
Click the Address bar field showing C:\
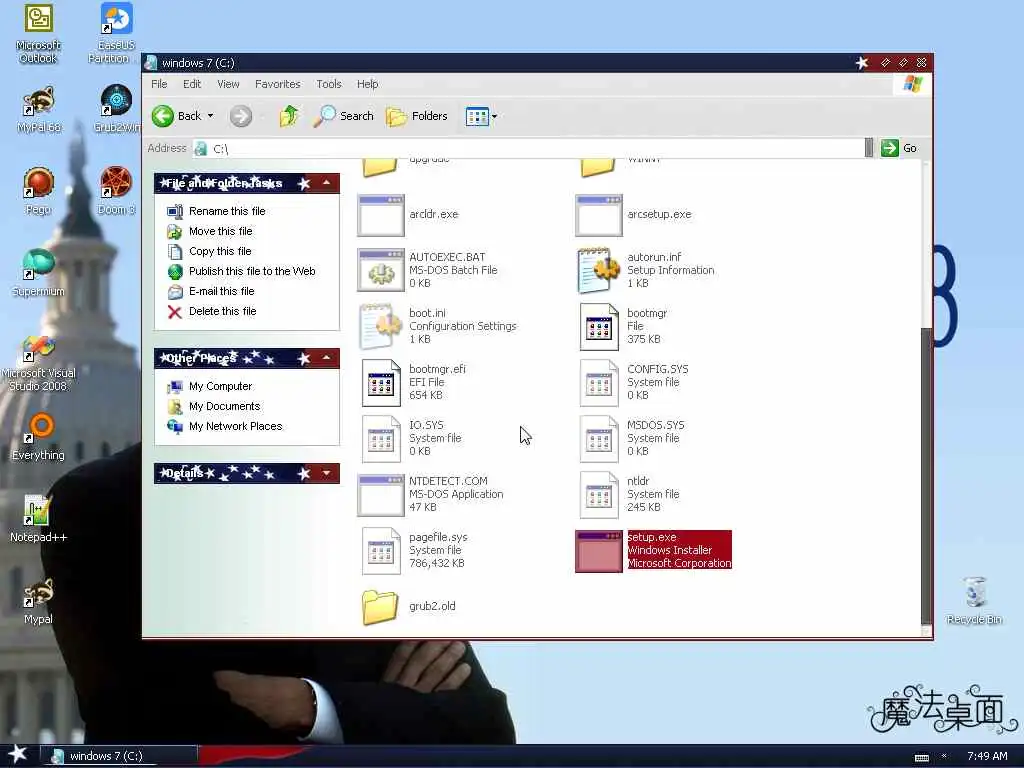(x=529, y=148)
